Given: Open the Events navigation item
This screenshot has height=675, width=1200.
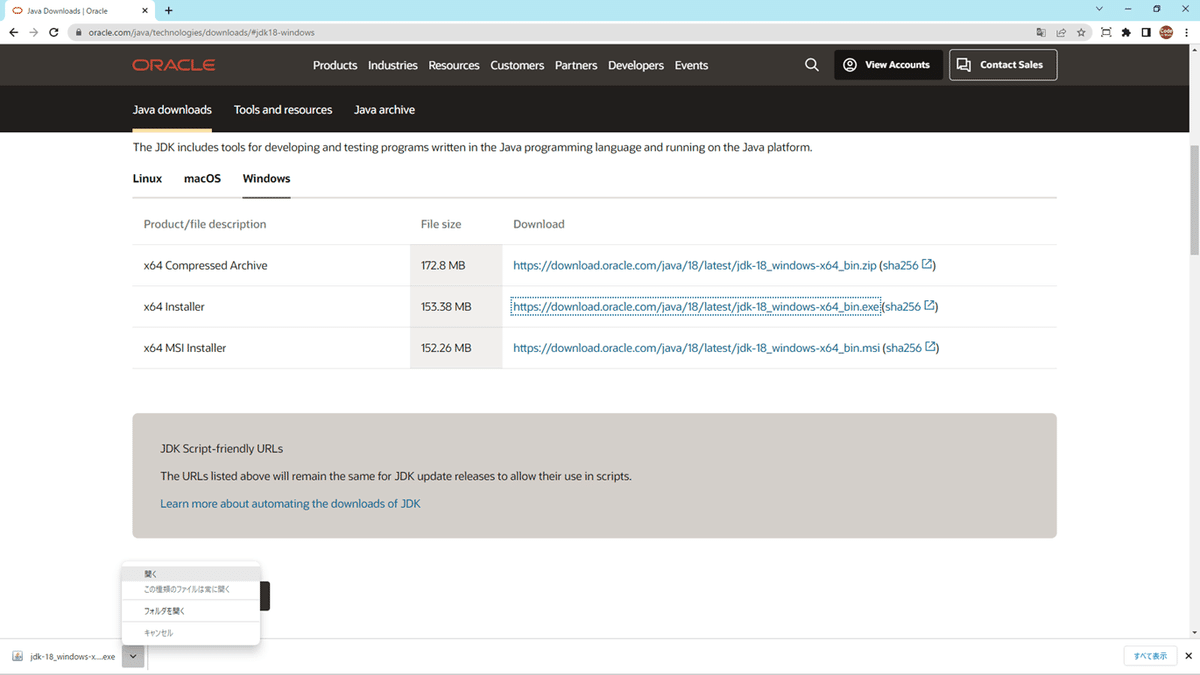Looking at the screenshot, I should click(x=691, y=65).
